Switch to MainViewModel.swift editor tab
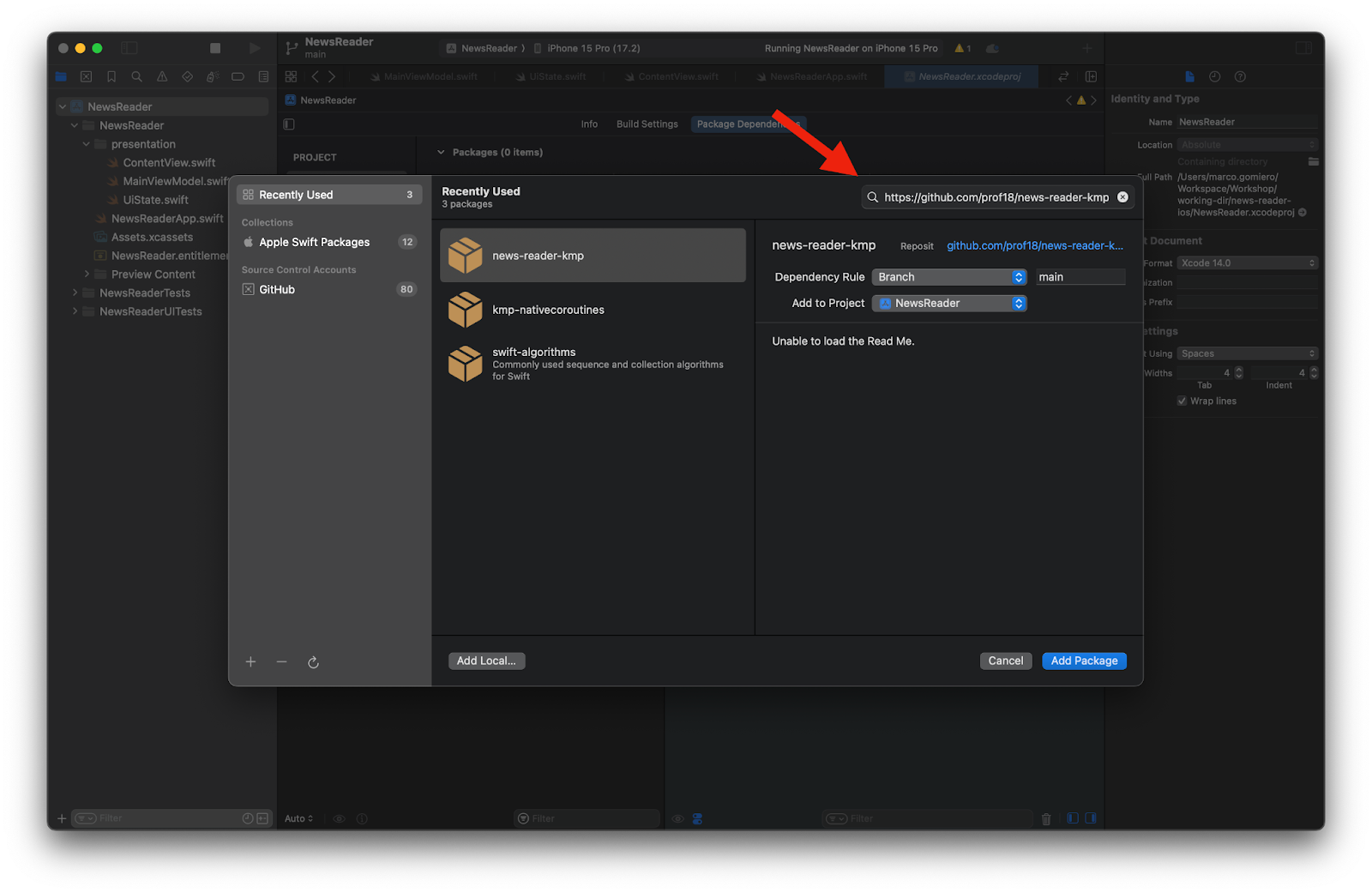This screenshot has width=1372, height=893. click(x=424, y=76)
